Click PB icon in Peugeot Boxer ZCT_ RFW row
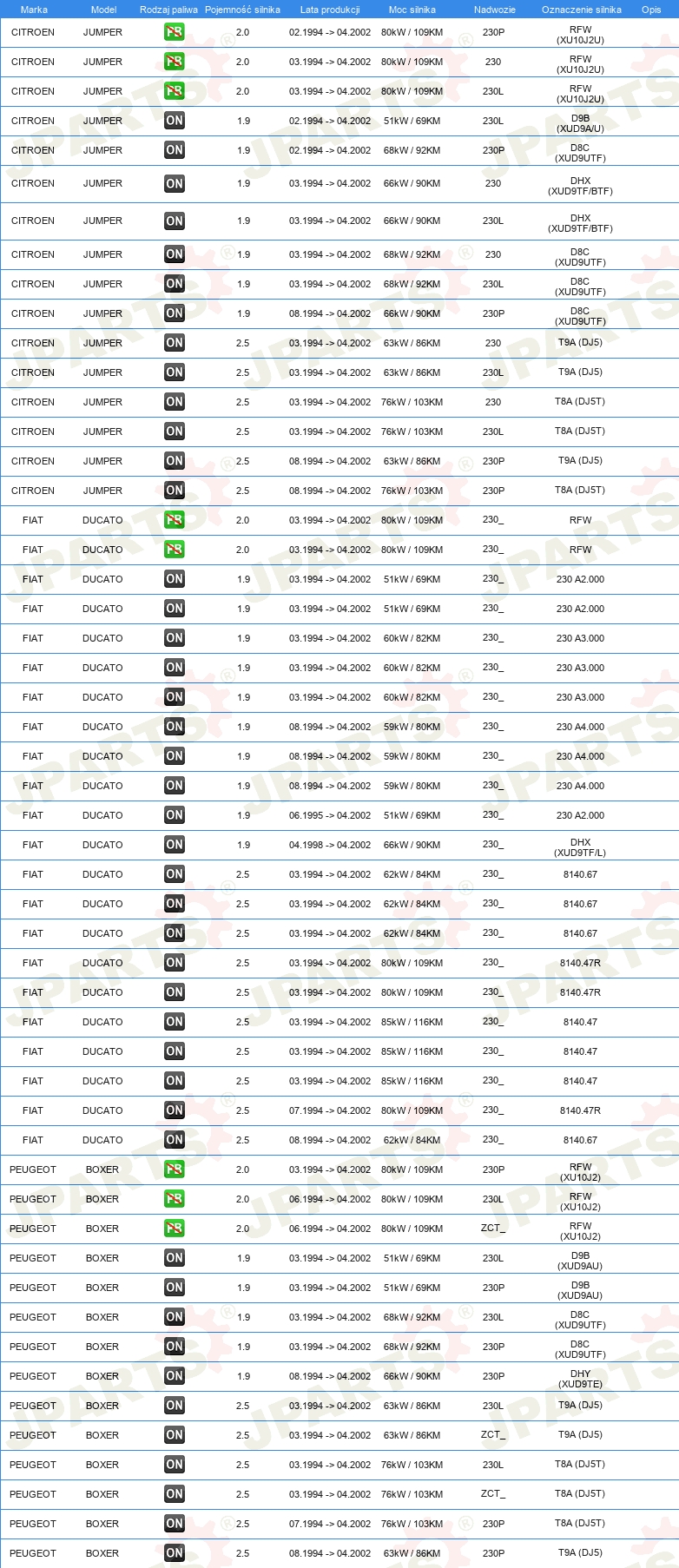The image size is (679, 1568). coord(174,1229)
